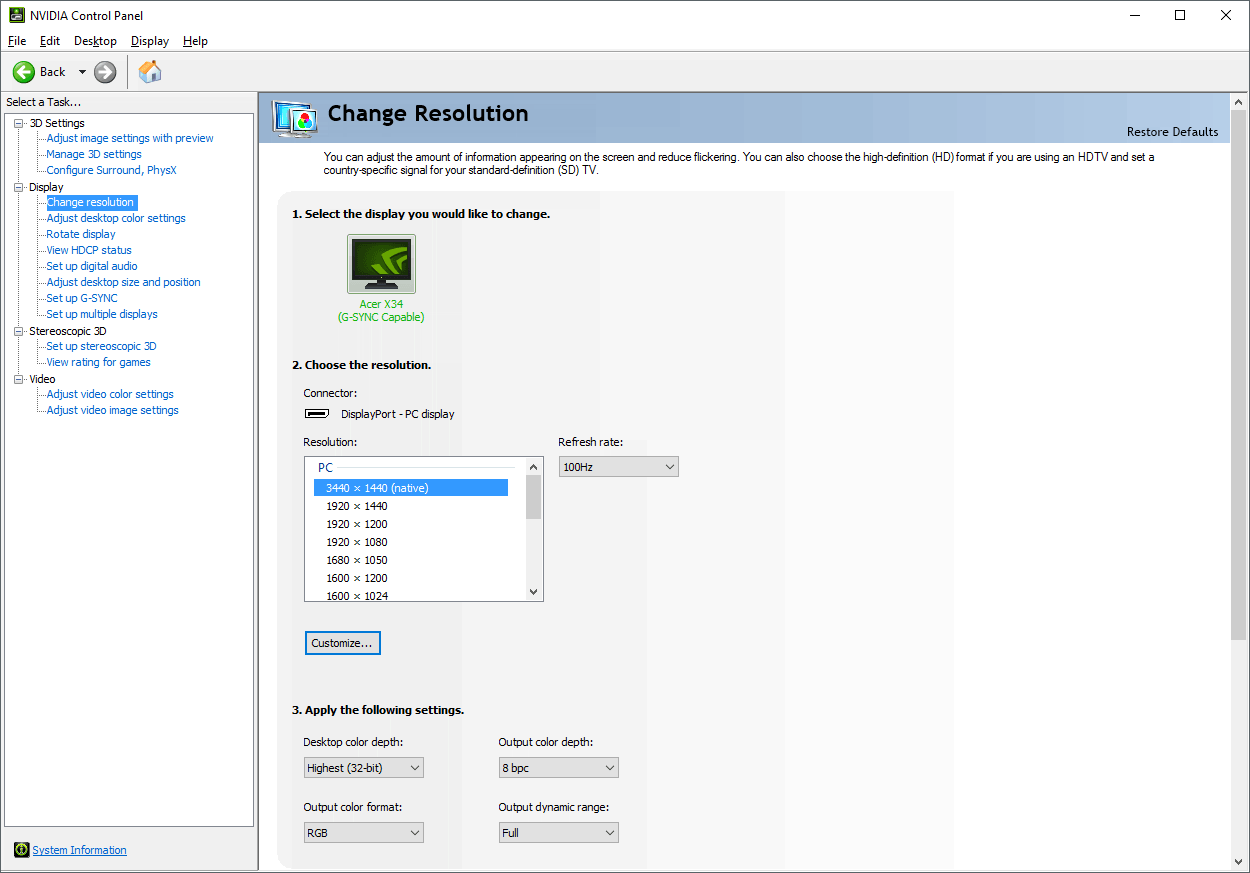
Task: Open the Edit menu
Action: click(50, 41)
